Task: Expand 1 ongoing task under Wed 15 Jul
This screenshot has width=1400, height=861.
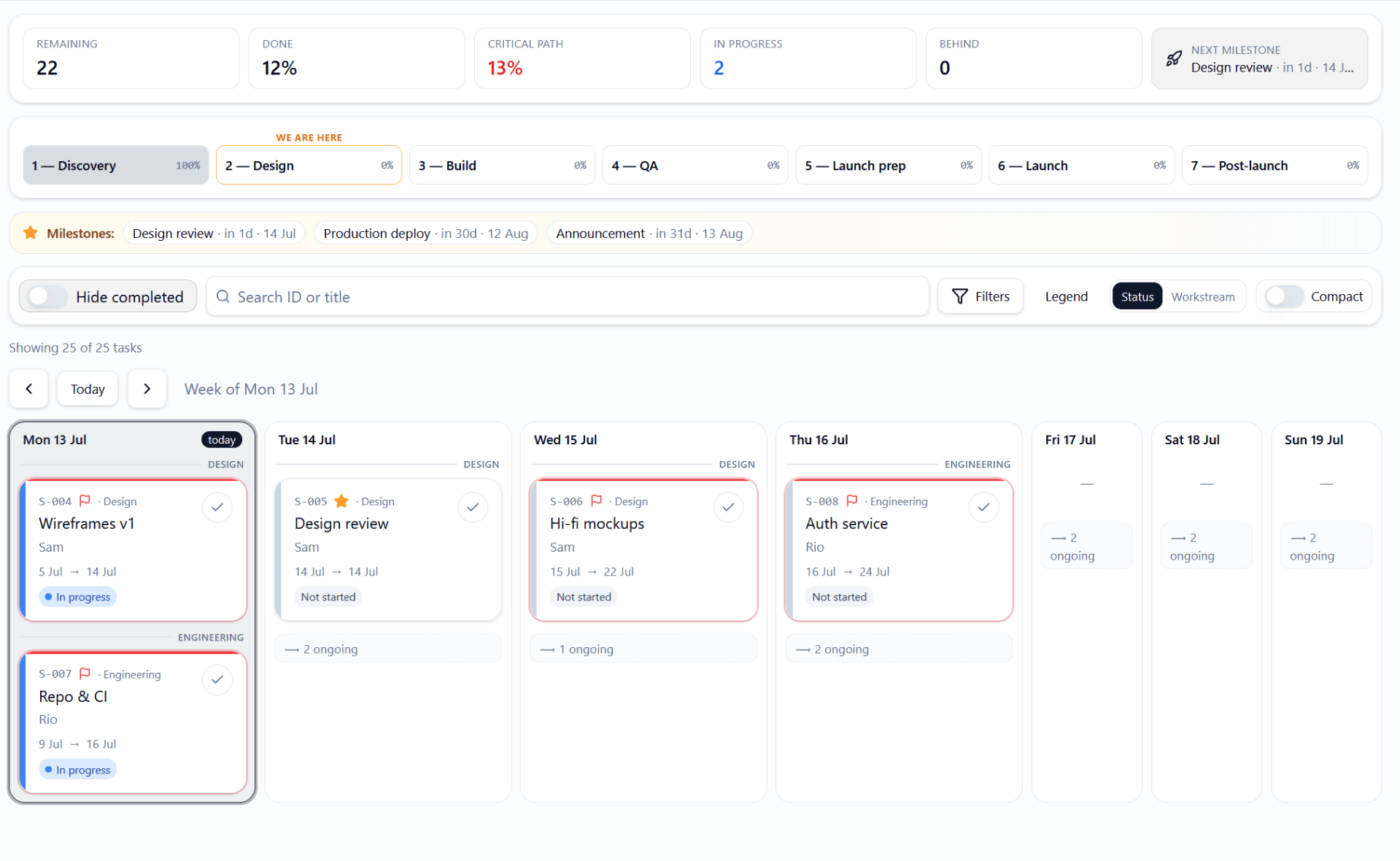Action: point(643,649)
